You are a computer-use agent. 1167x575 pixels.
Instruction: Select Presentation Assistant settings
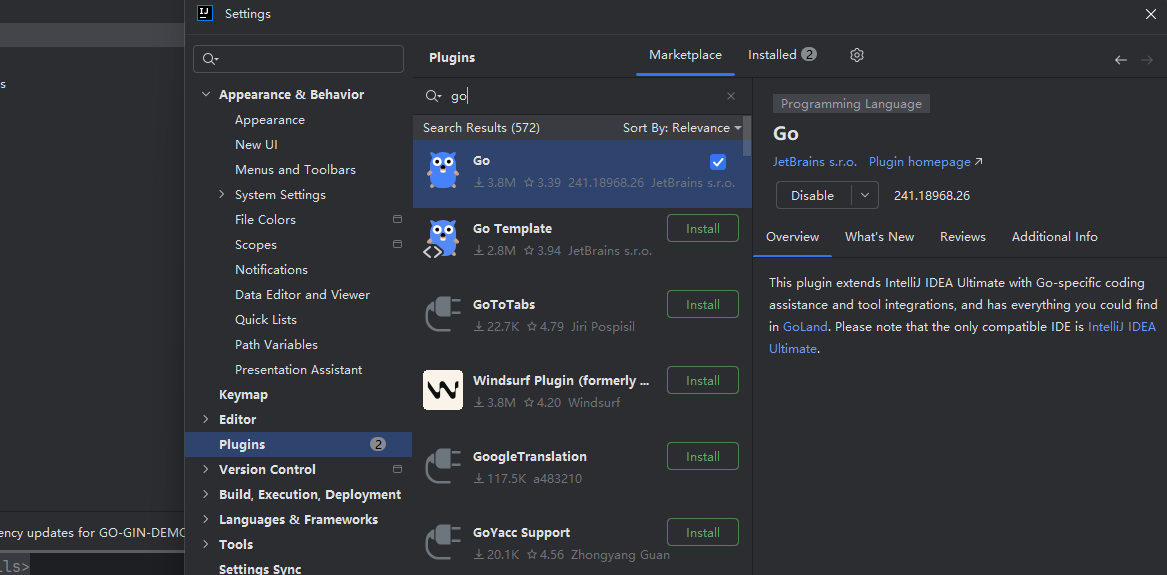point(298,370)
